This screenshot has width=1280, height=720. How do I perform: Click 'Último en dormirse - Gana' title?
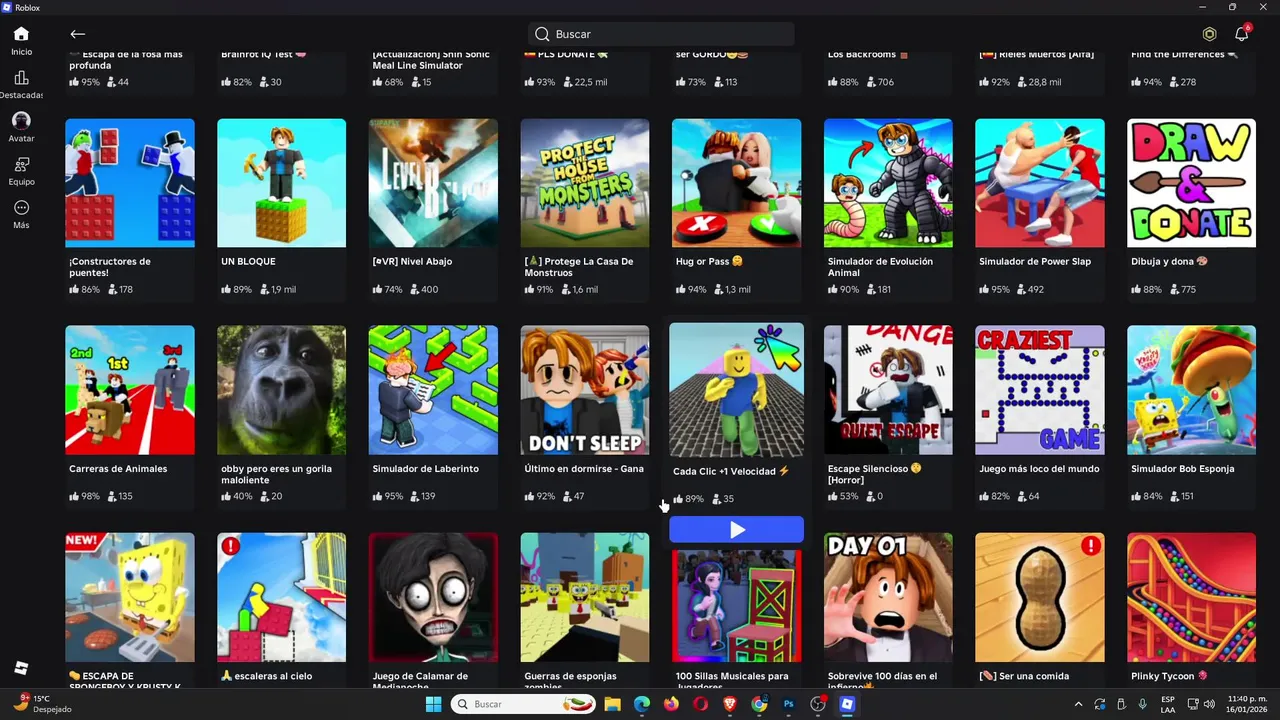click(584, 469)
